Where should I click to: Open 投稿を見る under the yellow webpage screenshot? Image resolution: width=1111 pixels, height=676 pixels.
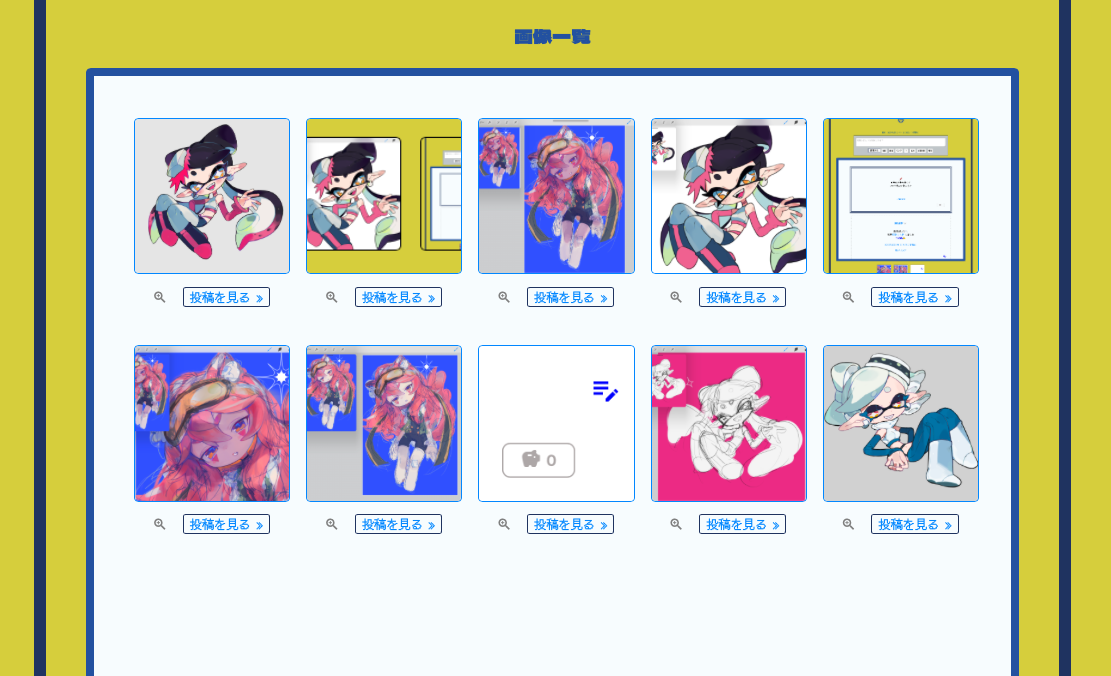915,298
